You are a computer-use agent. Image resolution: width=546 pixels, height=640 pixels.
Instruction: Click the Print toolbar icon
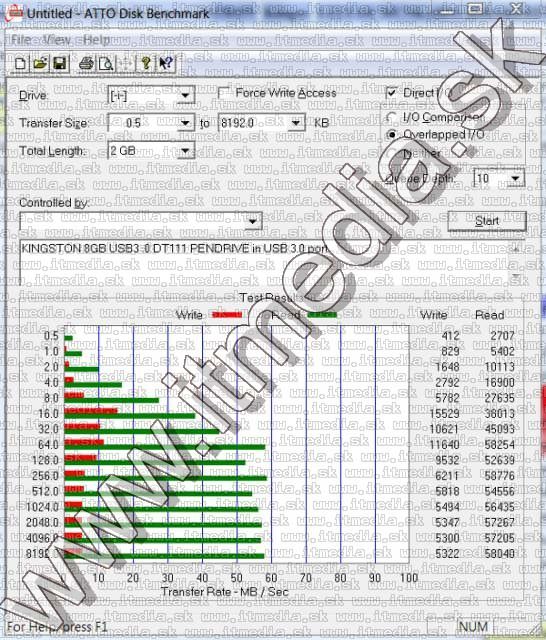[86, 64]
